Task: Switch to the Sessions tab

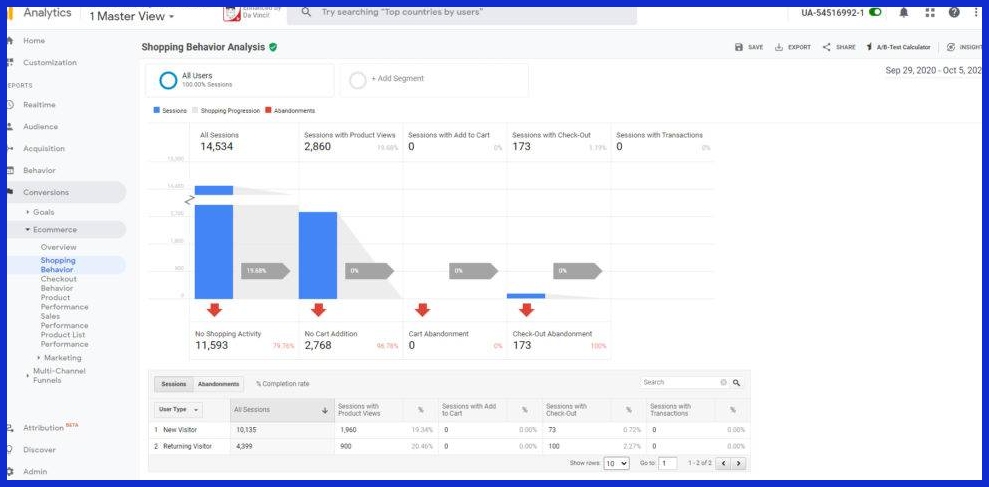Action: (x=173, y=384)
